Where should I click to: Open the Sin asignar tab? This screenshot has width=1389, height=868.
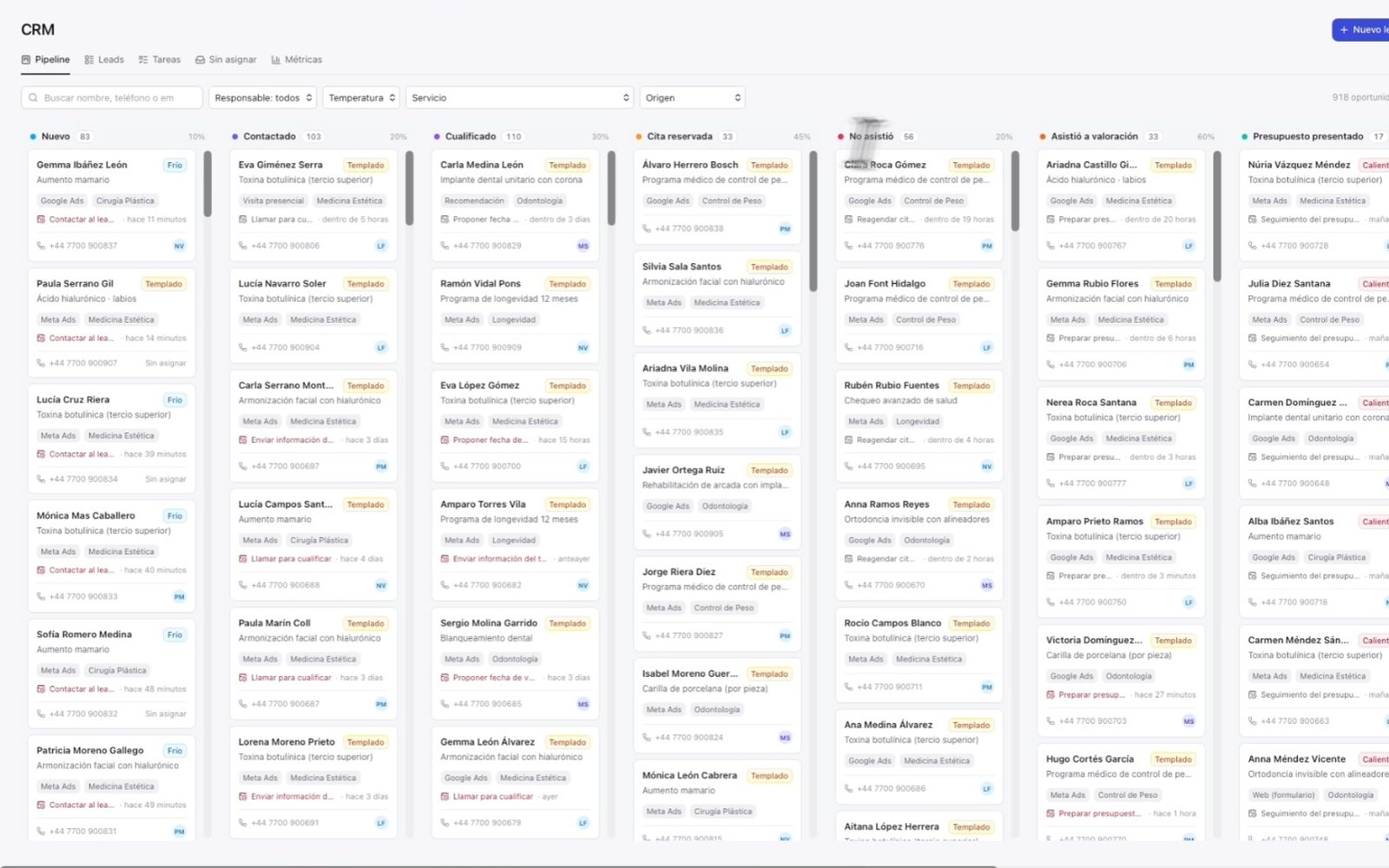point(226,60)
